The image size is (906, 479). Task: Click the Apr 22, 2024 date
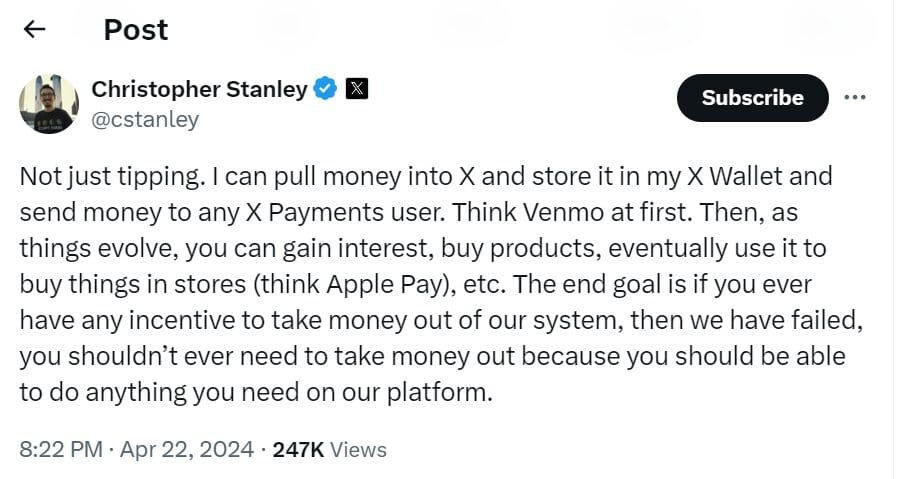pos(188,450)
